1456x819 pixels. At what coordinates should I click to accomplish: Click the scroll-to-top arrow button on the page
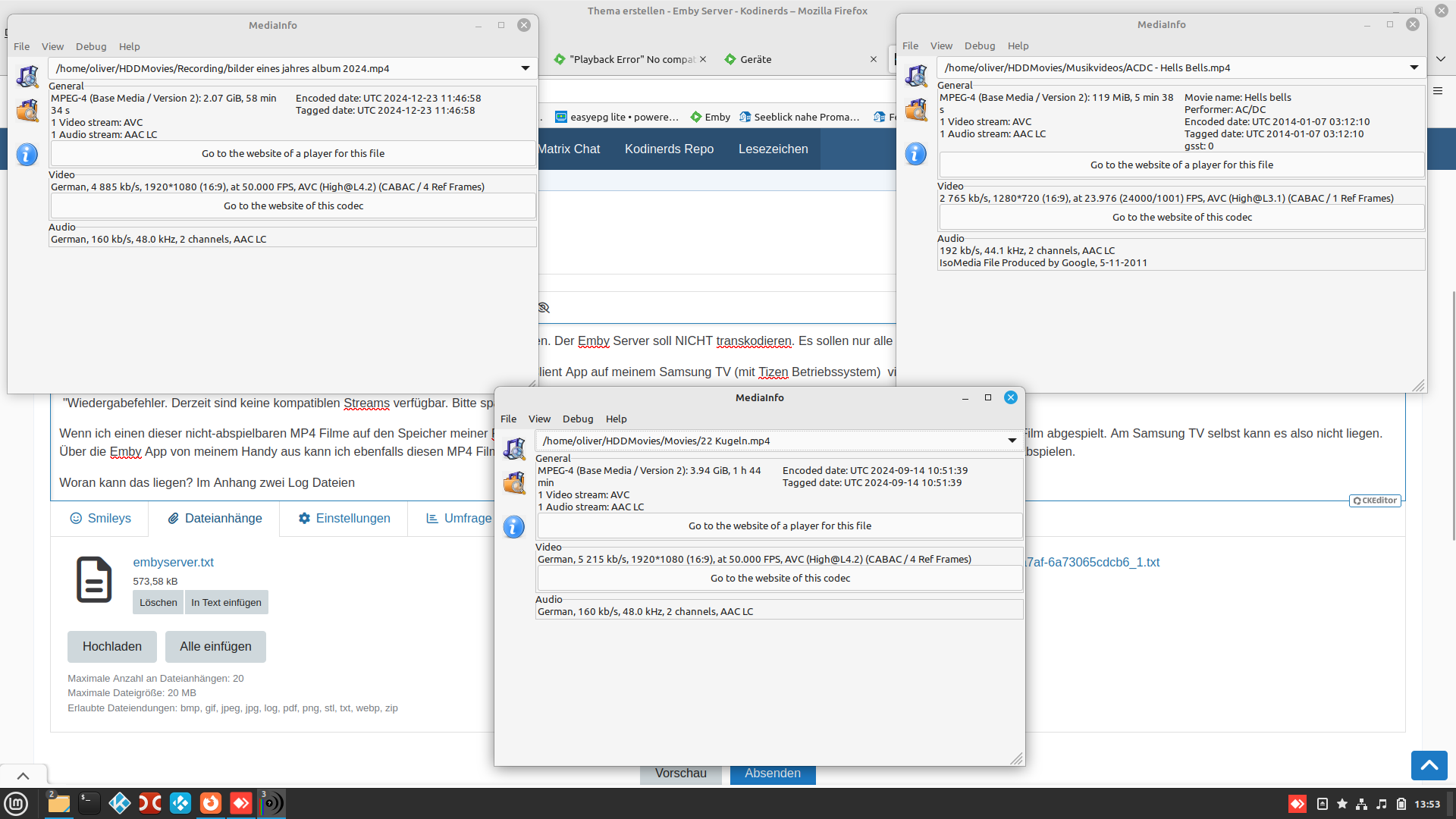click(1429, 765)
